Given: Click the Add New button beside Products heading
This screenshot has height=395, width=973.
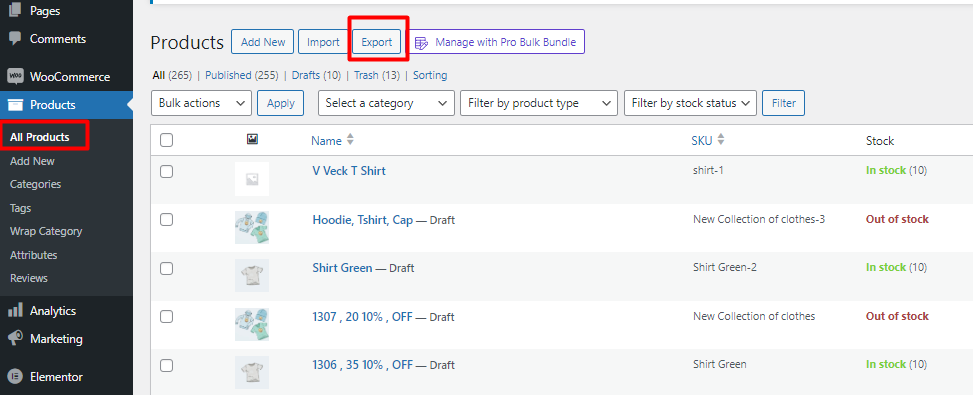Looking at the screenshot, I should tap(263, 42).
